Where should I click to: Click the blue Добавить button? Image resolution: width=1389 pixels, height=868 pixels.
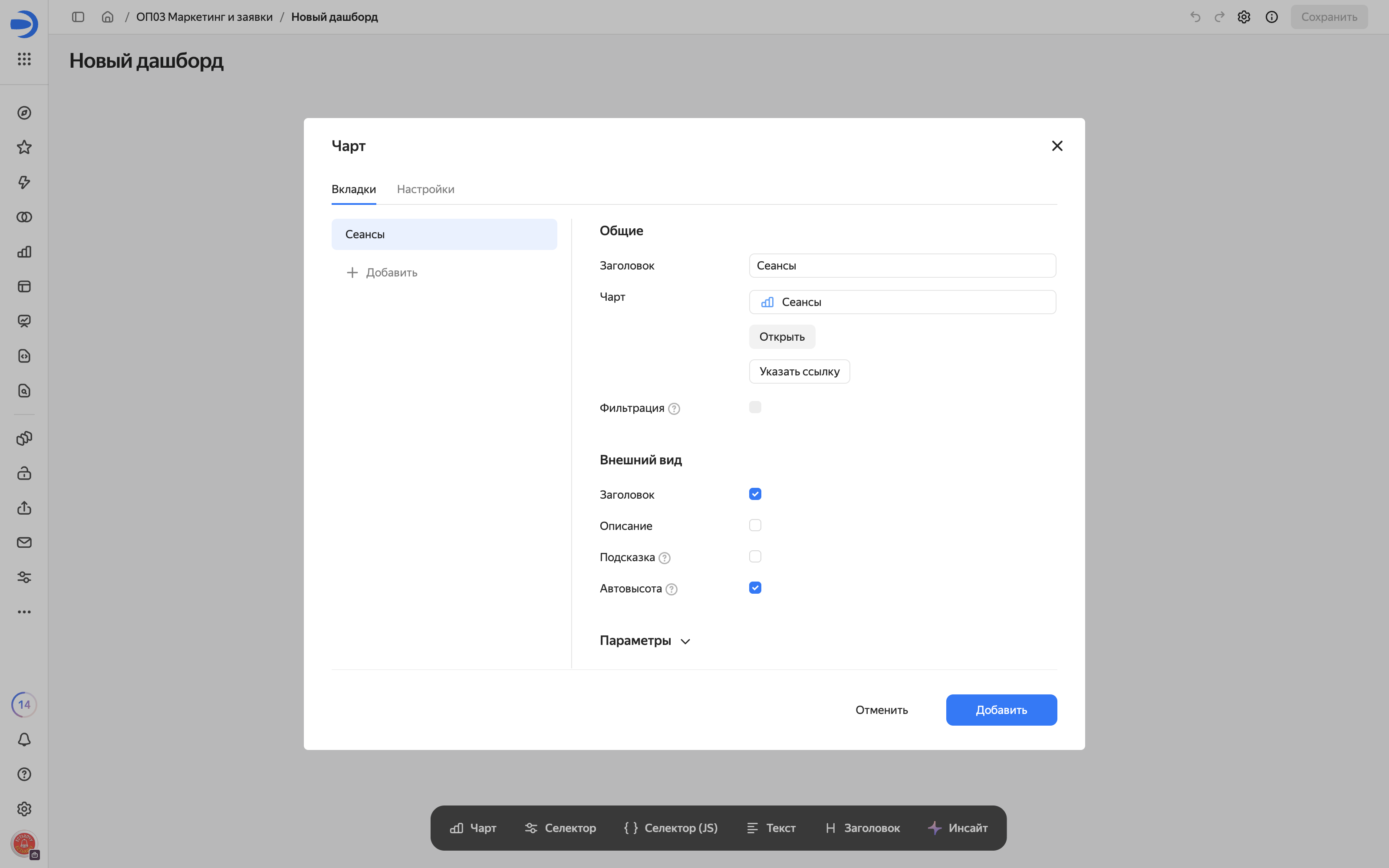(1001, 710)
